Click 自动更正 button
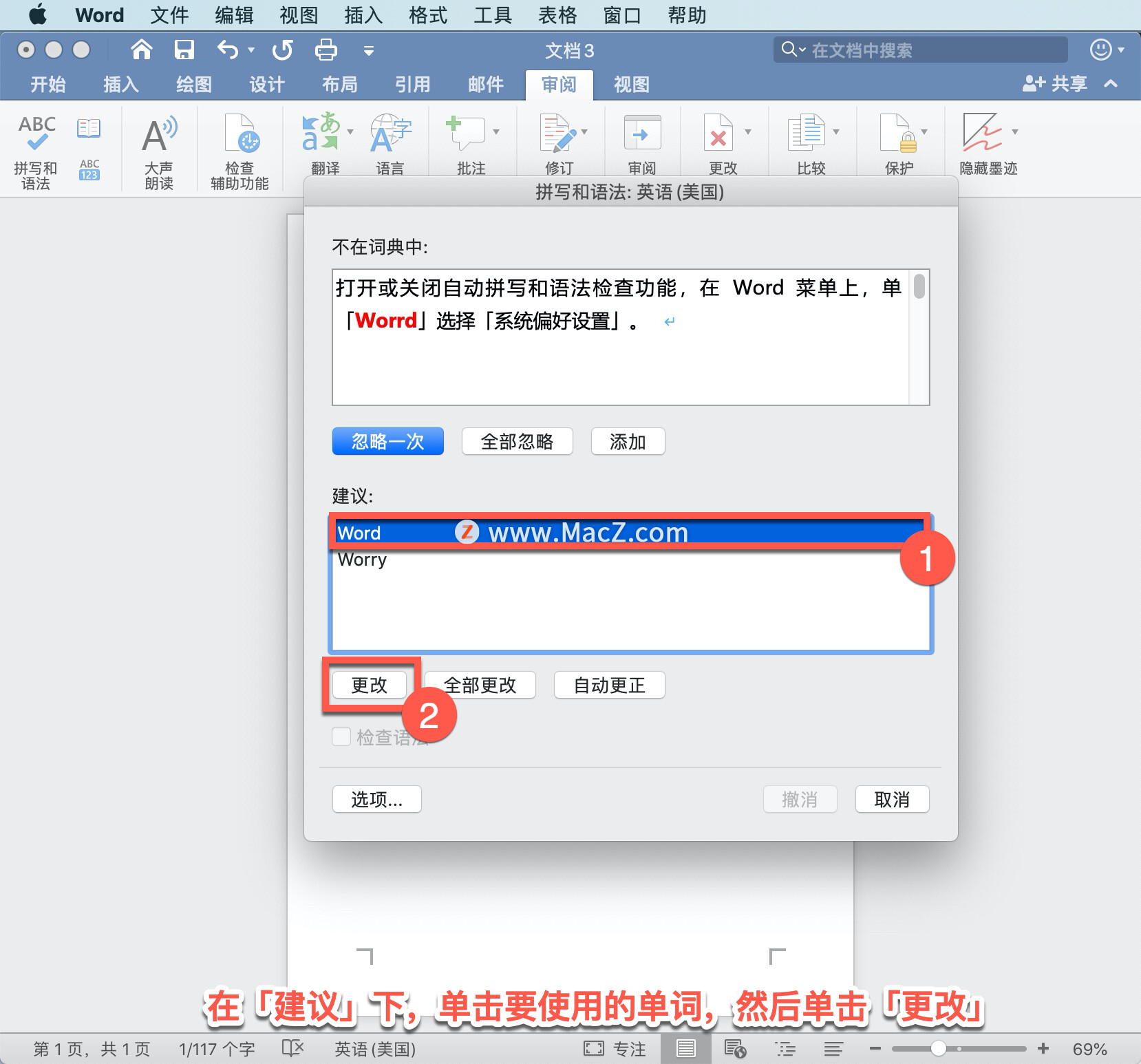Image resolution: width=1141 pixels, height=1064 pixels. pos(610,685)
